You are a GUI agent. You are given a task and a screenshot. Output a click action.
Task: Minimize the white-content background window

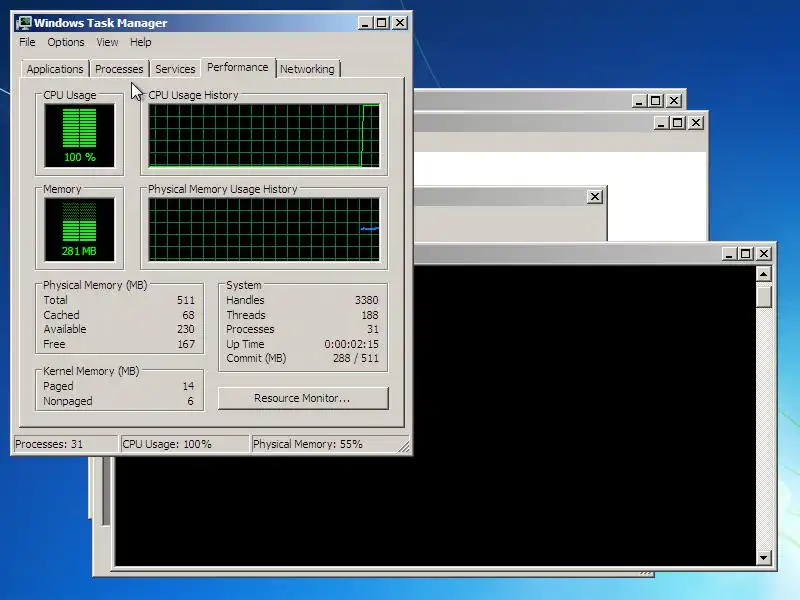[x=661, y=123]
